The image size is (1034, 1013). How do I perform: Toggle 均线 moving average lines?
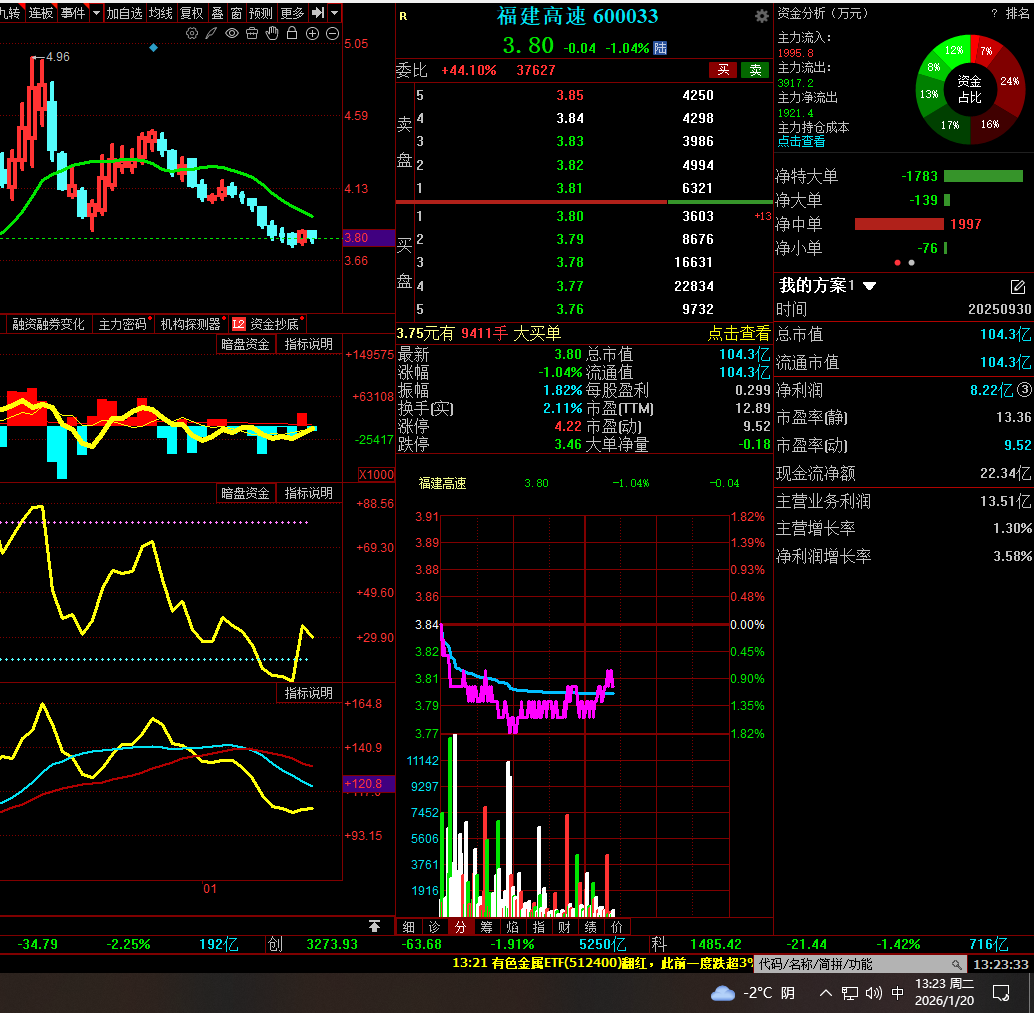tap(161, 13)
